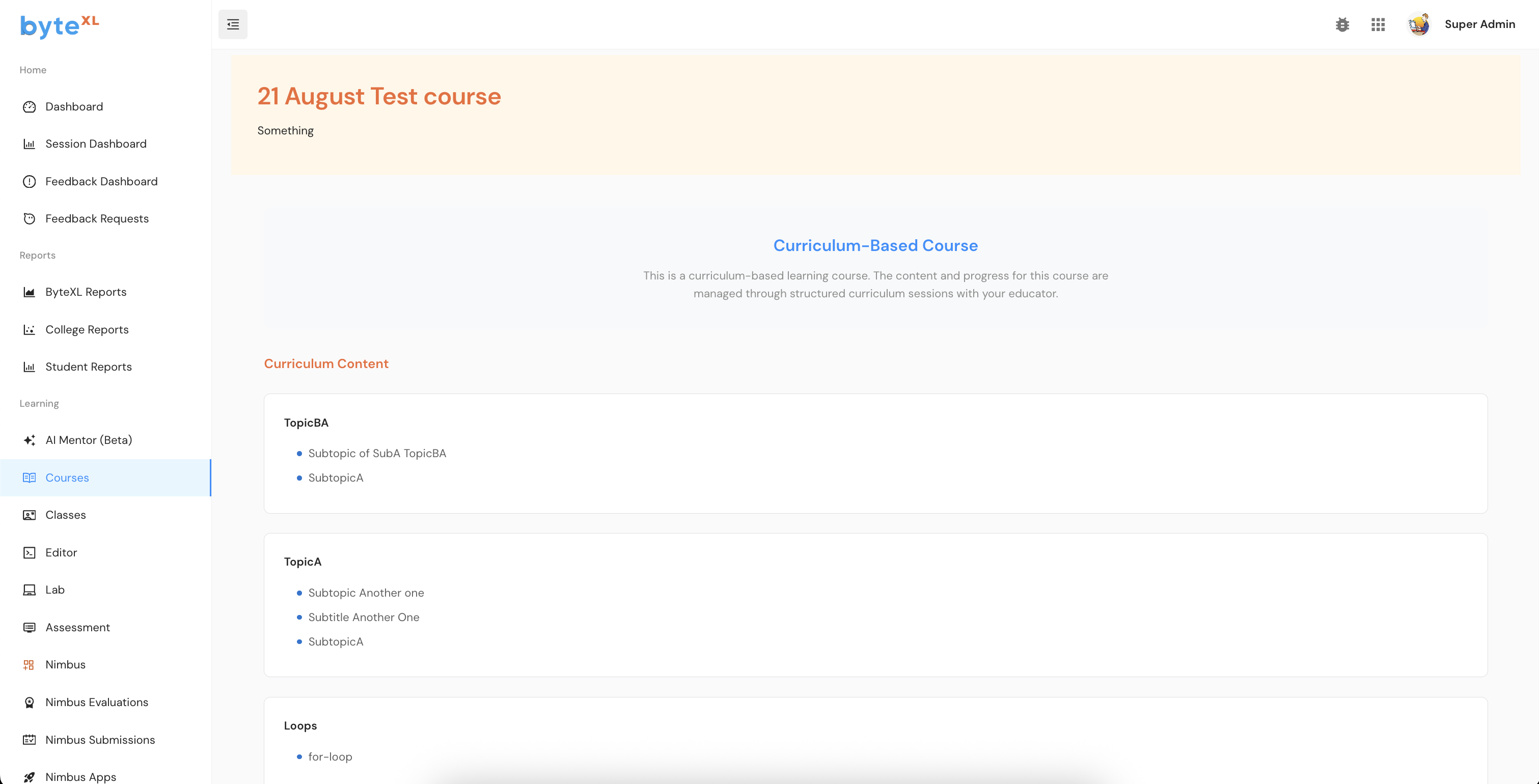Click the ByteXL logo
The image size is (1539, 784).
point(60,26)
